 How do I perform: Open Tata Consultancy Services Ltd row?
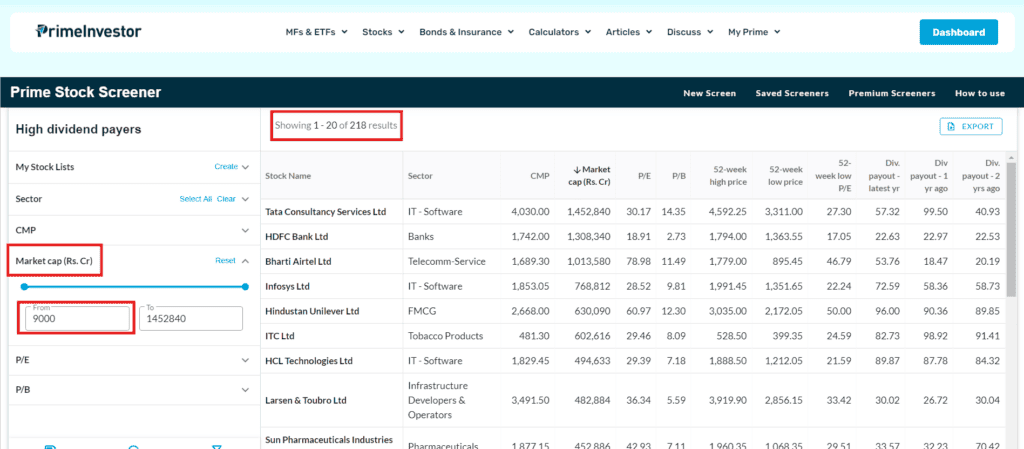click(x=325, y=212)
